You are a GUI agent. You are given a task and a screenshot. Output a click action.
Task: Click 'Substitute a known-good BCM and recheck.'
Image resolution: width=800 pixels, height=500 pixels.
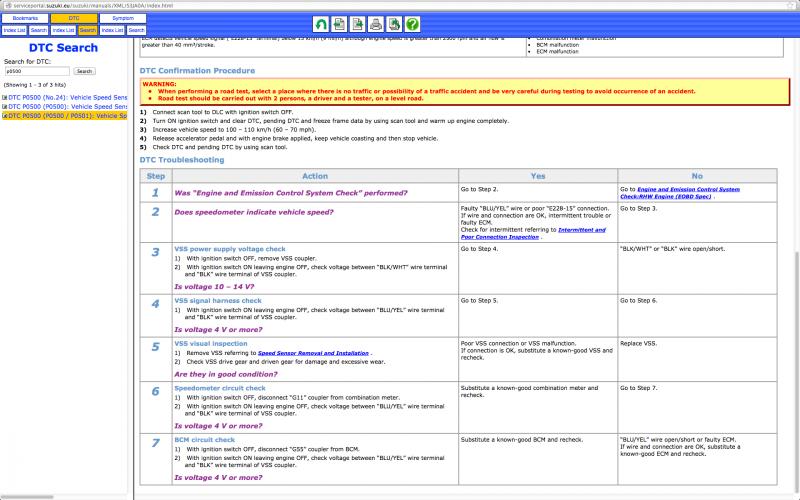[520, 439]
